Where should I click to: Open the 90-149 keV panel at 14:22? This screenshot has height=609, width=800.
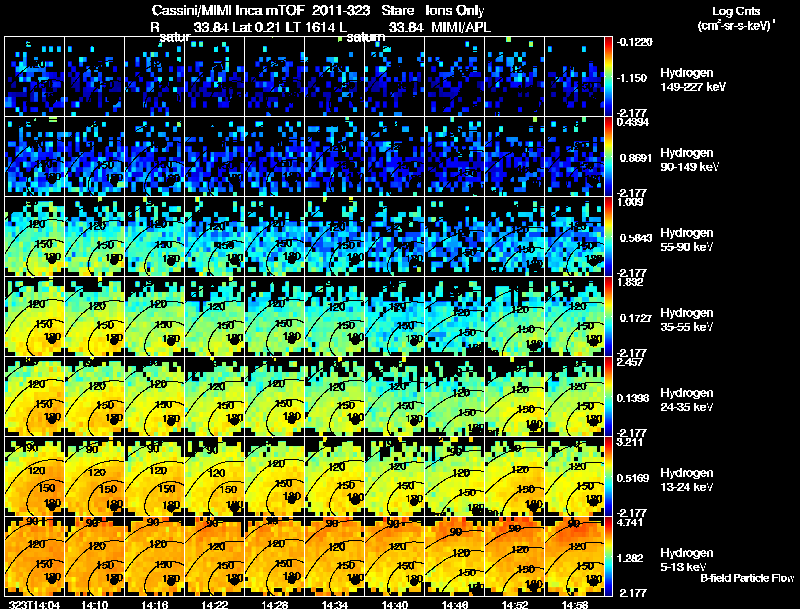[214, 156]
